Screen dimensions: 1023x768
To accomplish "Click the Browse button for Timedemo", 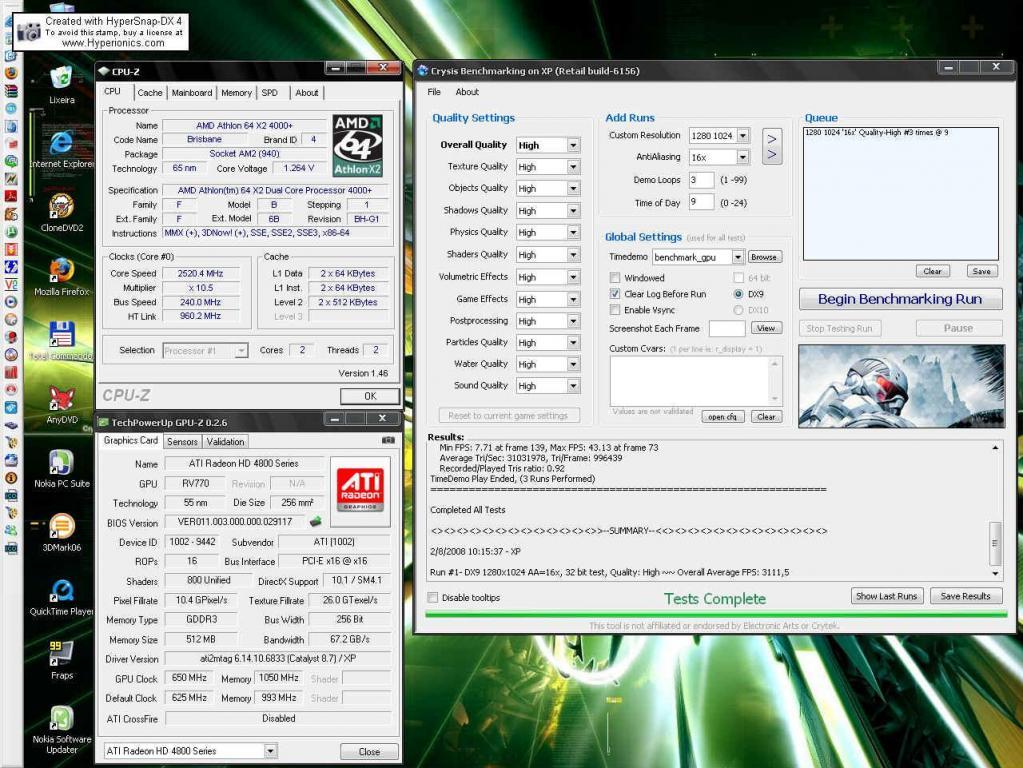I will click(x=763, y=257).
